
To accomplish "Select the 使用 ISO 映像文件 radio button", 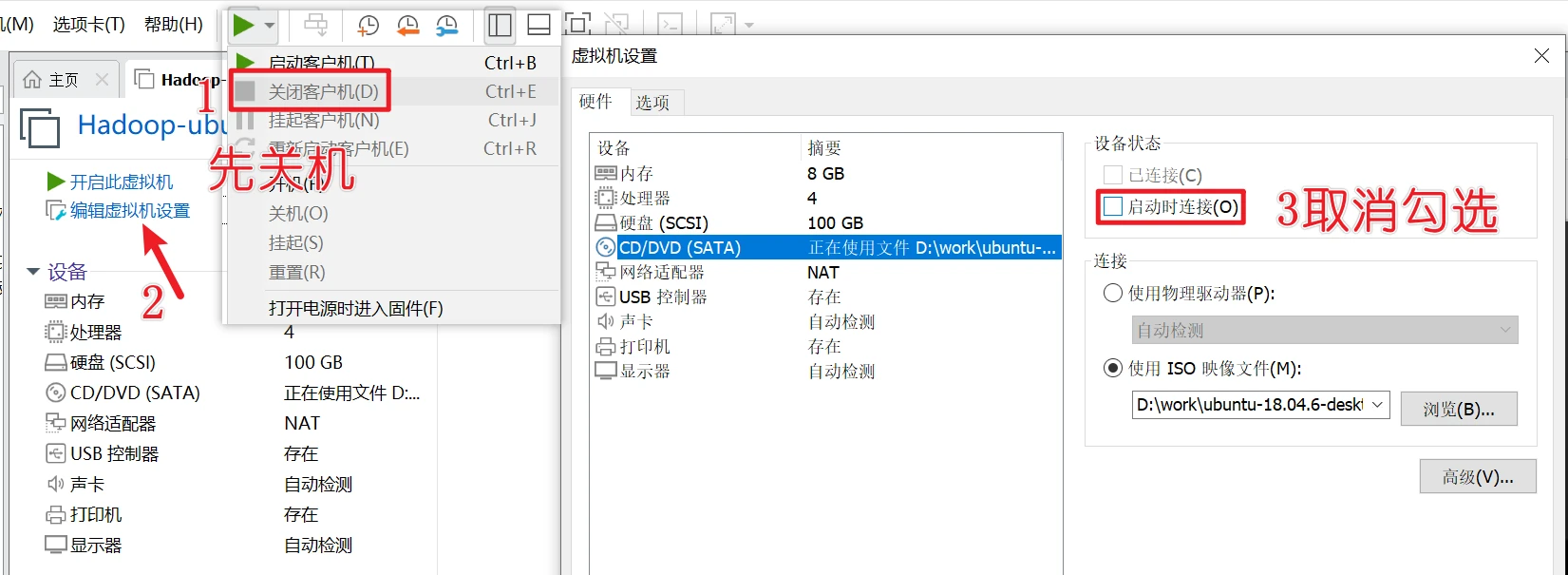I will (1112, 369).
